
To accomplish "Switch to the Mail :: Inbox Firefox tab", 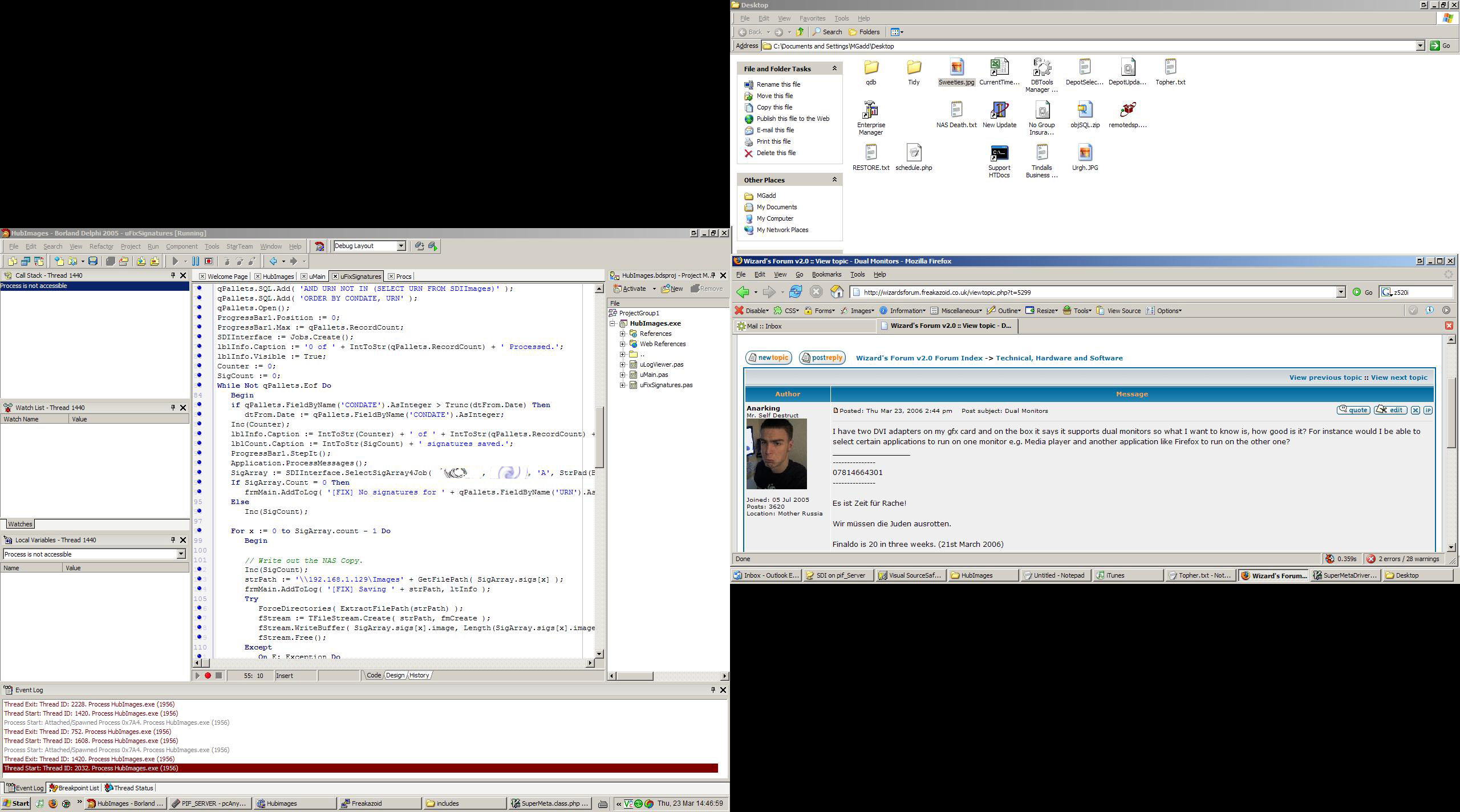I will [805, 326].
